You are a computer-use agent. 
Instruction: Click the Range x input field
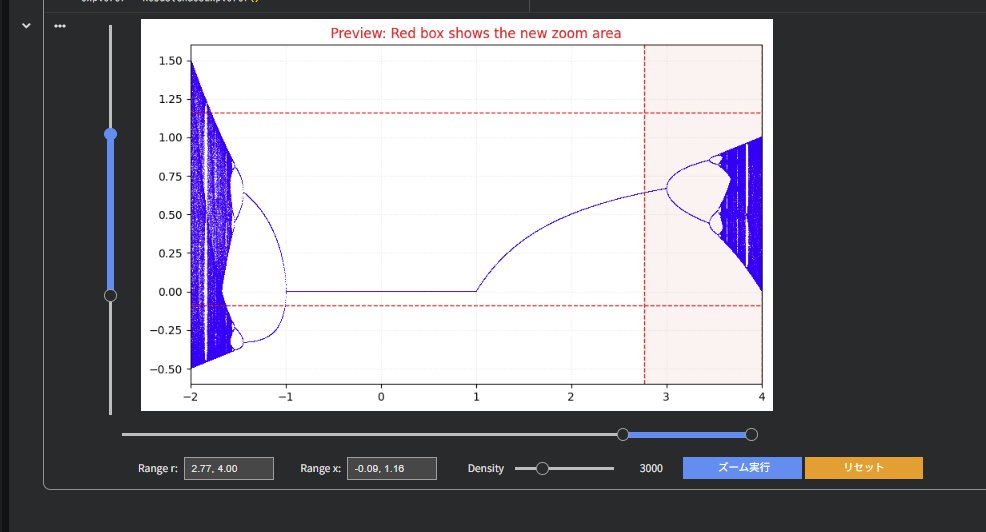[392, 468]
